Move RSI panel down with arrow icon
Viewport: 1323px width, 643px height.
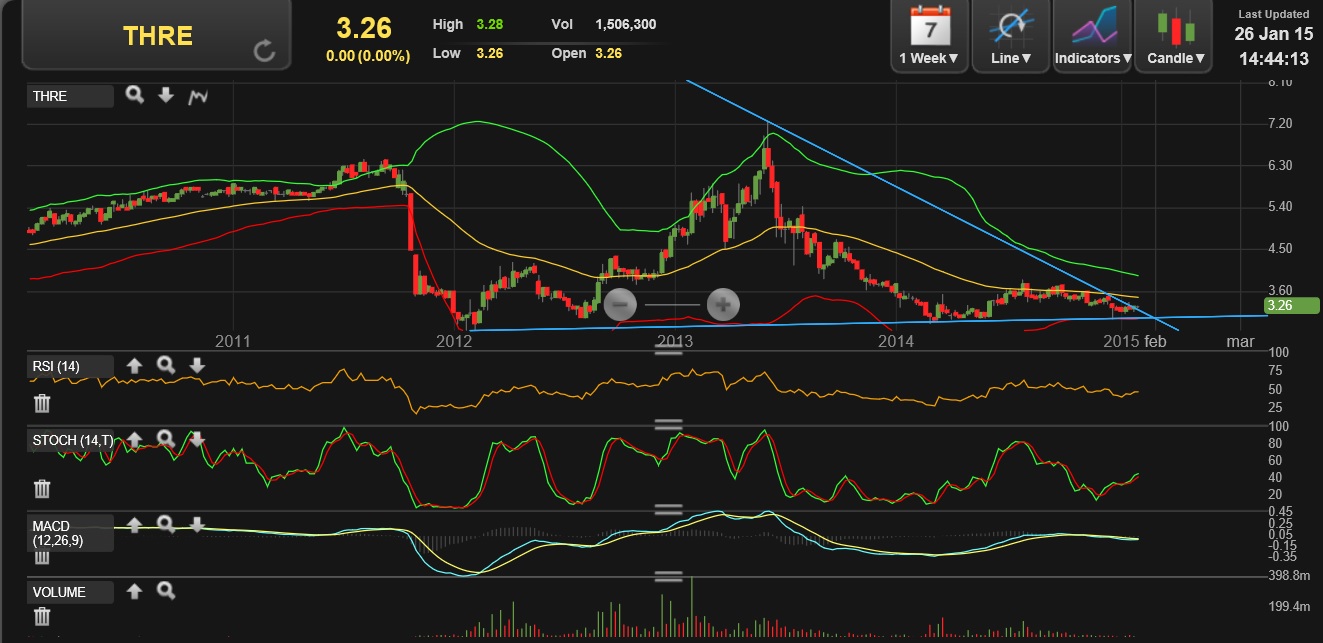[198, 366]
